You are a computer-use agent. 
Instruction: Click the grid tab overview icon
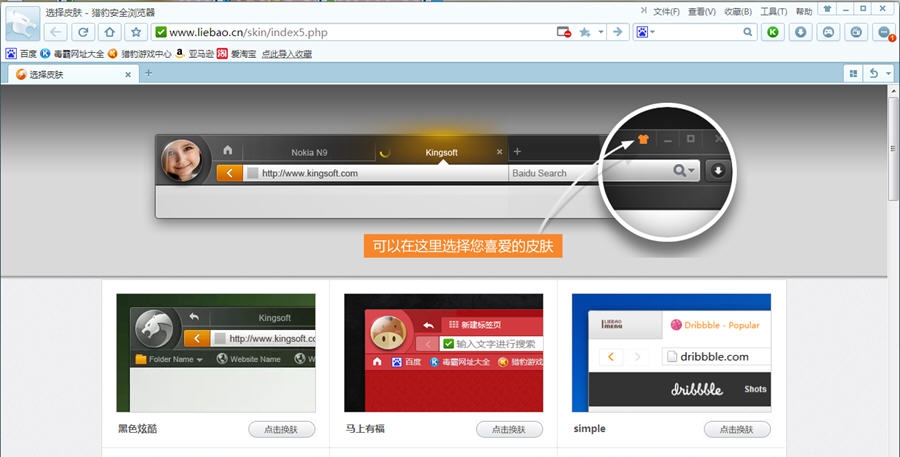pos(854,73)
